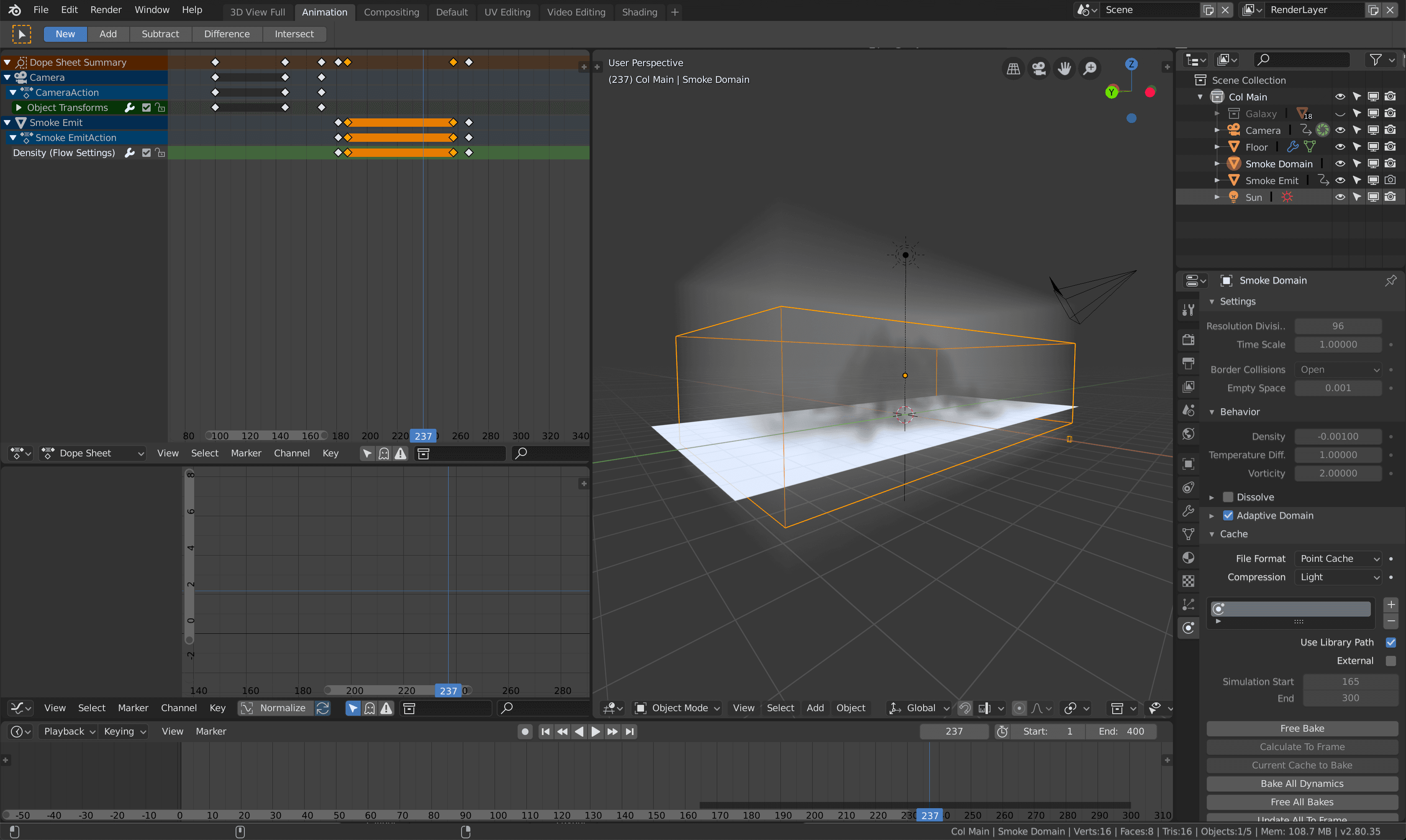Screen dimensions: 1406x840
Task: Disable the Adaptive Domain checkbox
Action: pos(1228,516)
